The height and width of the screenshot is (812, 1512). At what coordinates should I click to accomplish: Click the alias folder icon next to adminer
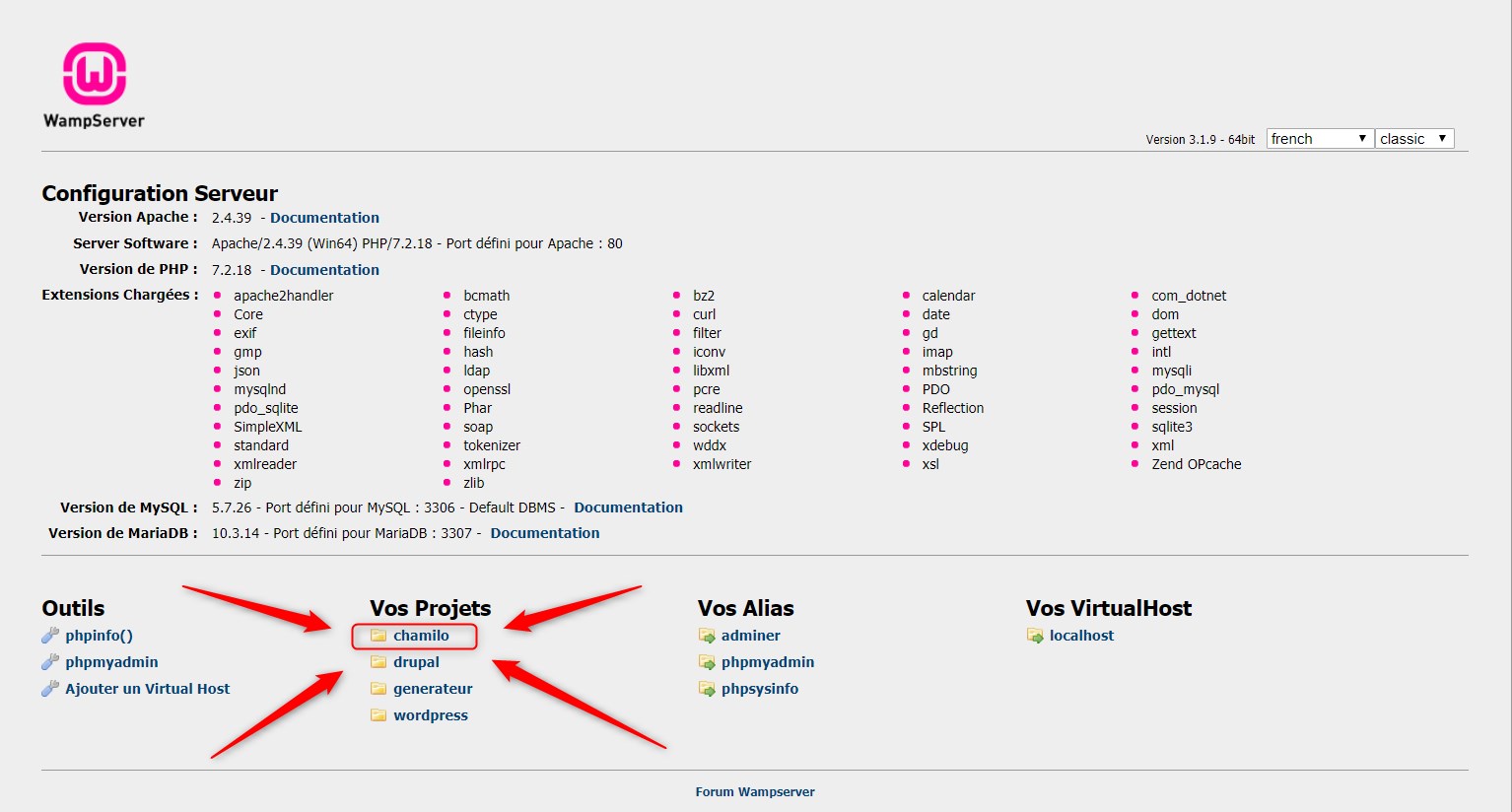point(707,636)
